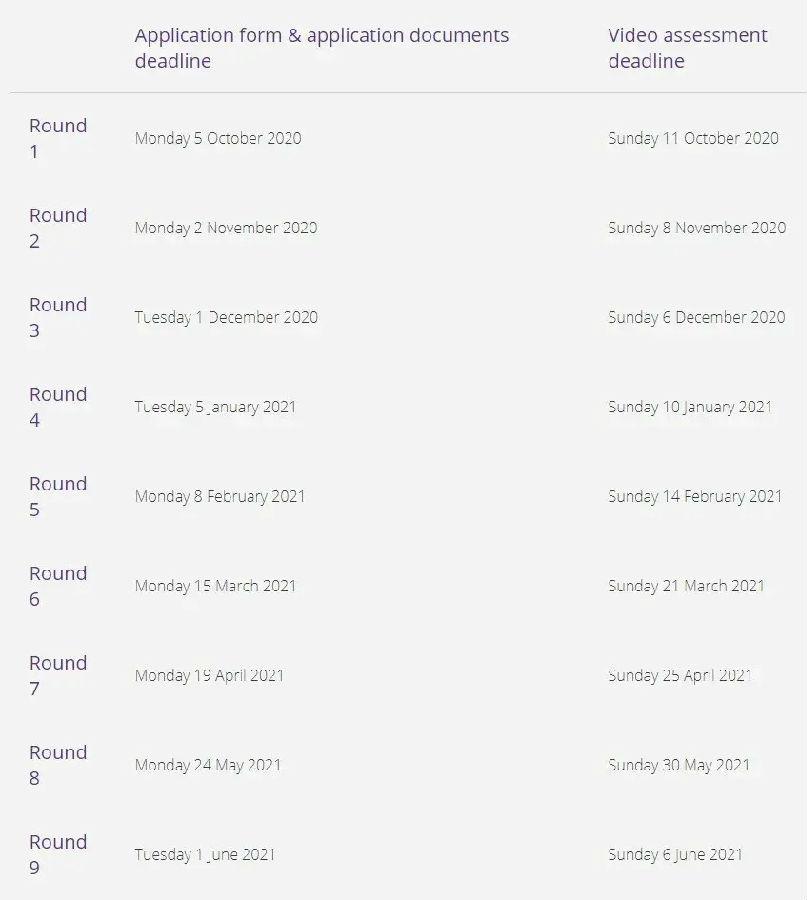The width and height of the screenshot is (807, 900).
Task: Click the Application form & documents deadline header
Action: coord(322,48)
